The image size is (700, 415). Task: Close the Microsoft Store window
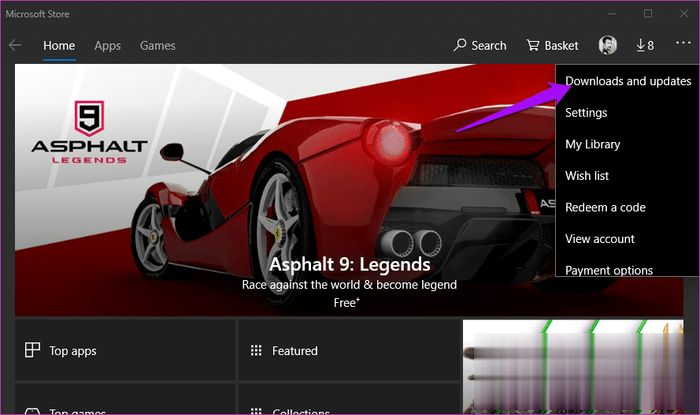tap(683, 13)
